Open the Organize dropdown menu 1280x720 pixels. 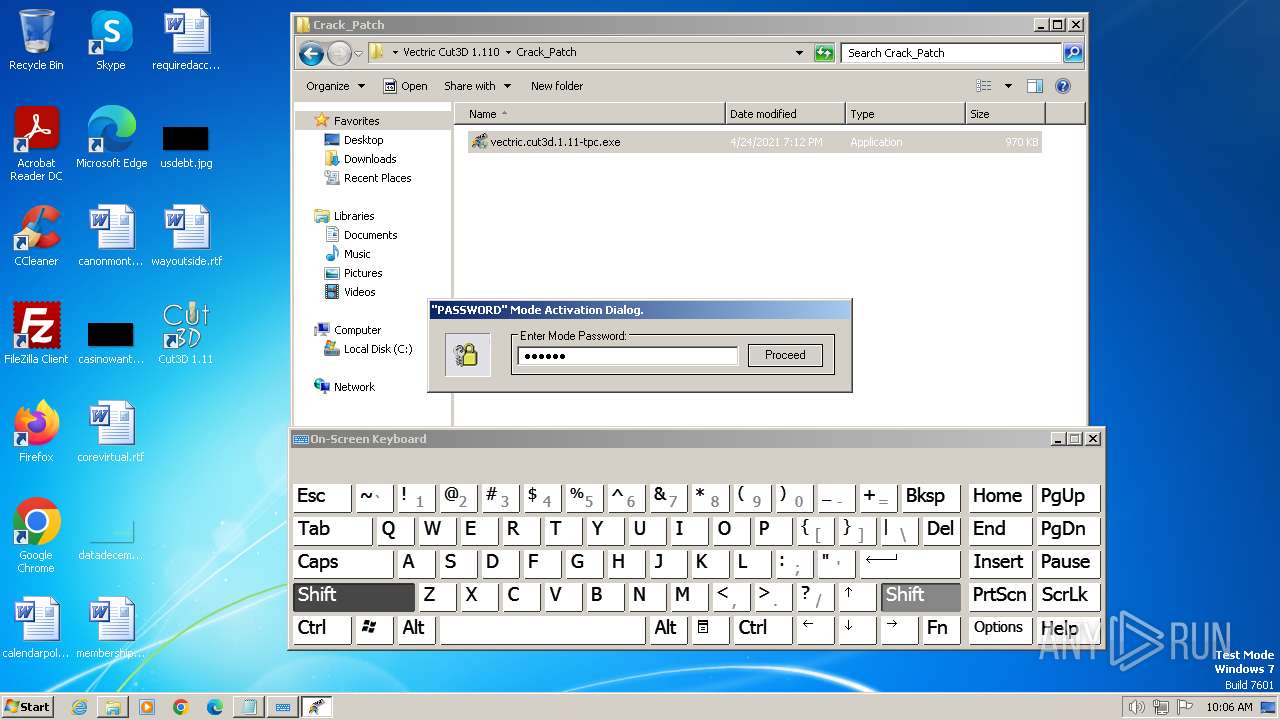(x=336, y=86)
